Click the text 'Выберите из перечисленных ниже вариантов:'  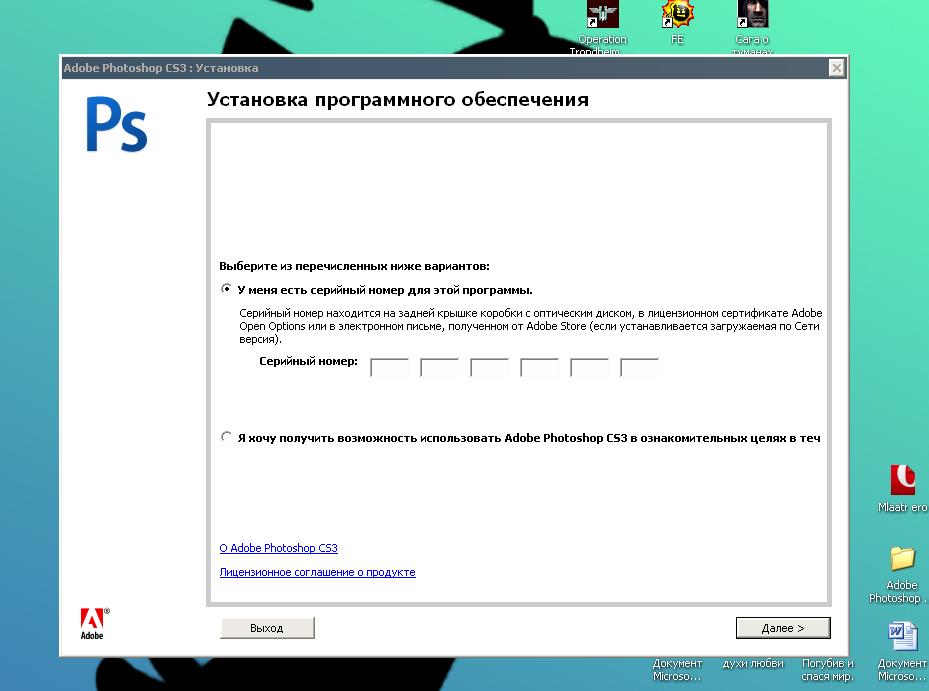[354, 266]
